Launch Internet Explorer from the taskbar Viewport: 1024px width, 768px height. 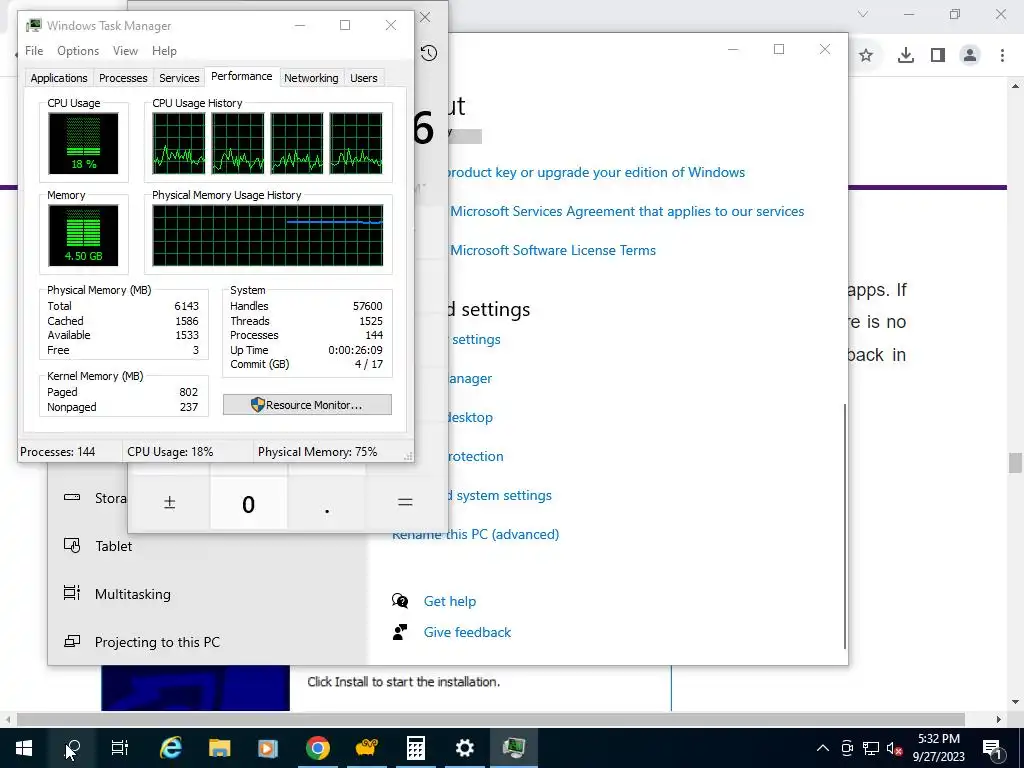click(170, 748)
